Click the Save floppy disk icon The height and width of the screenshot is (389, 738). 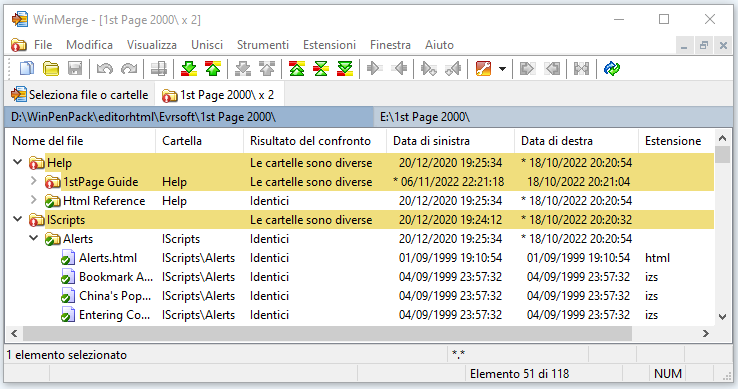[x=75, y=69]
